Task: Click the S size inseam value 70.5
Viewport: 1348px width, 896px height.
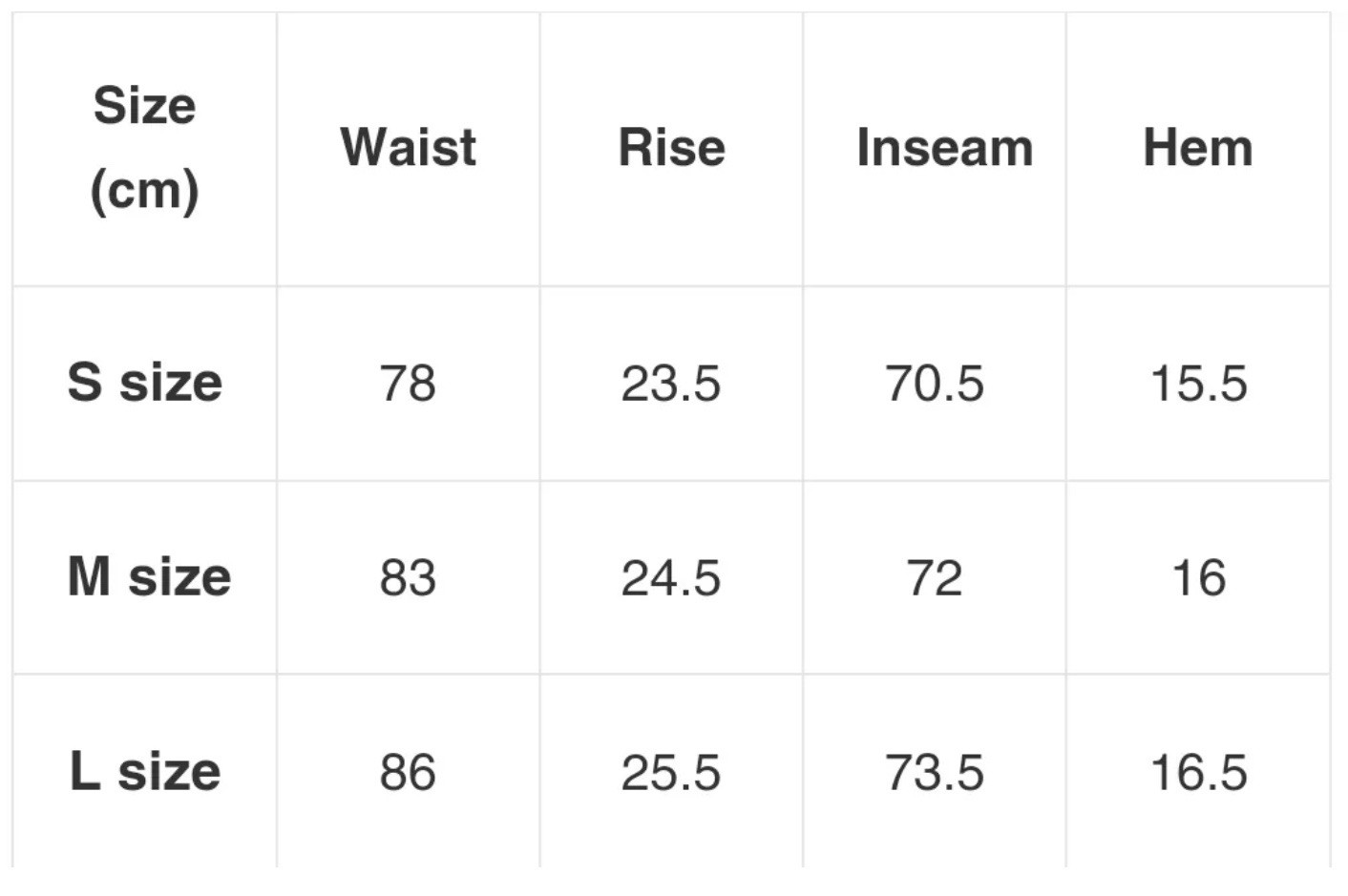Action: [x=934, y=384]
